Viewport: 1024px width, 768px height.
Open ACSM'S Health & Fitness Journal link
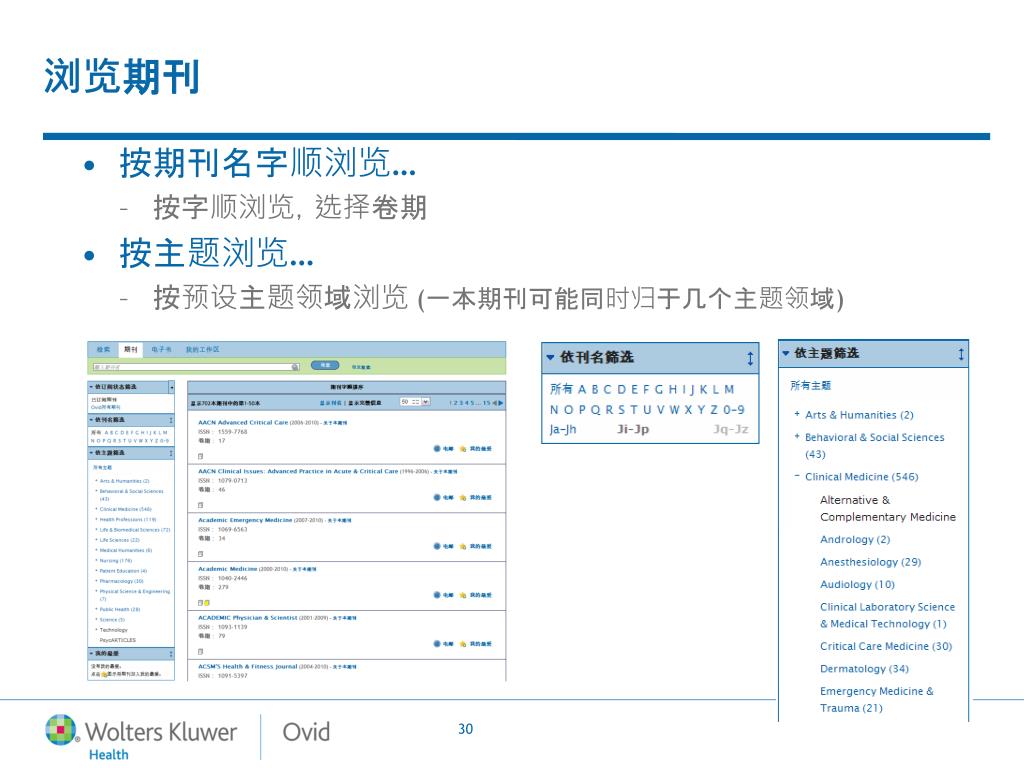pos(248,667)
